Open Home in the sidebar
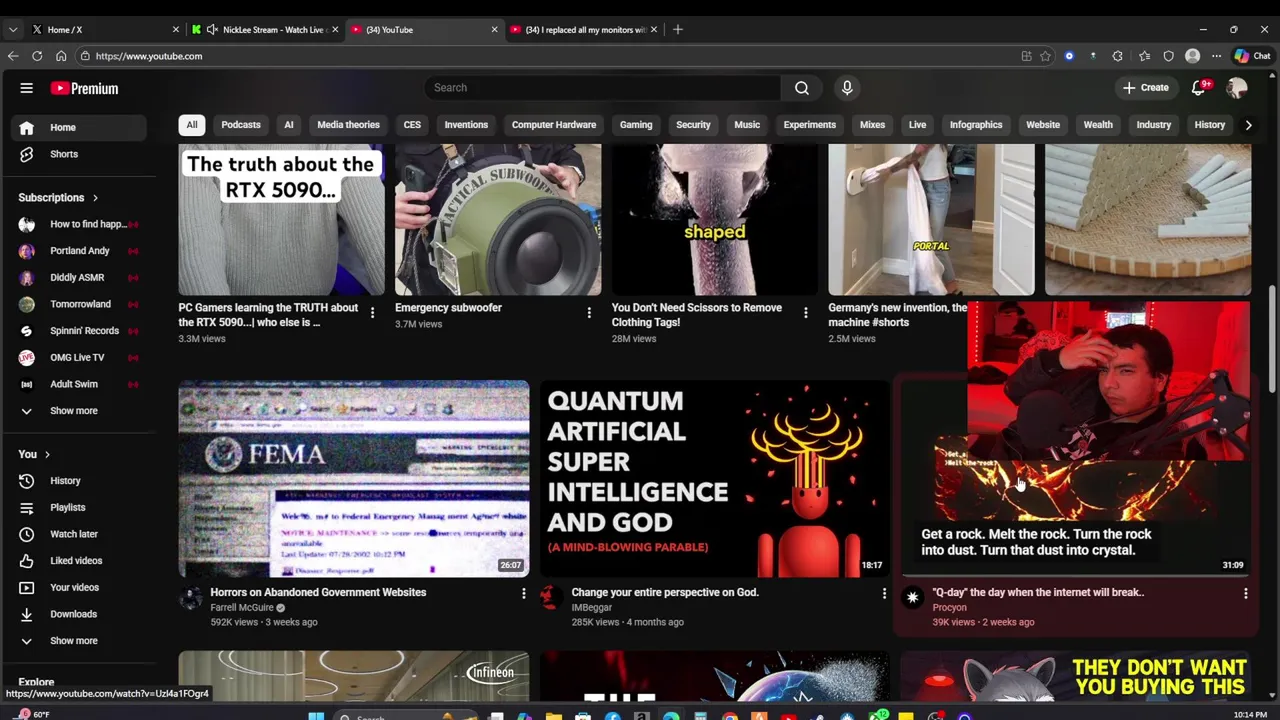This screenshot has width=1280, height=720. (78, 128)
